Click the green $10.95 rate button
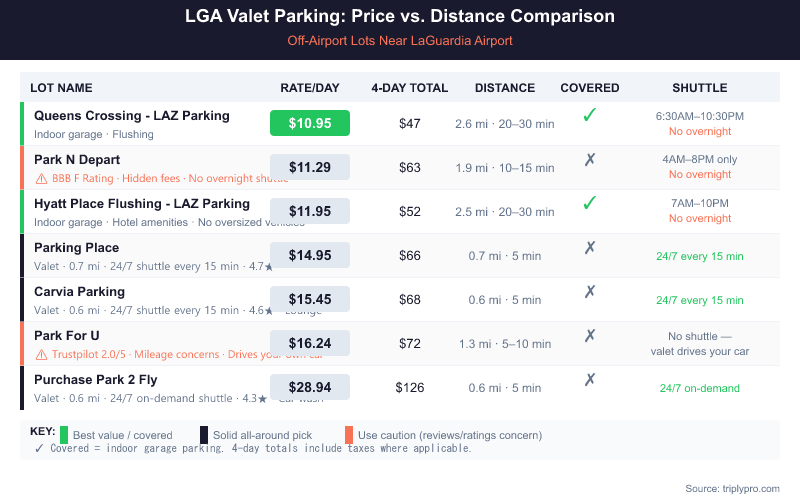 coord(310,123)
